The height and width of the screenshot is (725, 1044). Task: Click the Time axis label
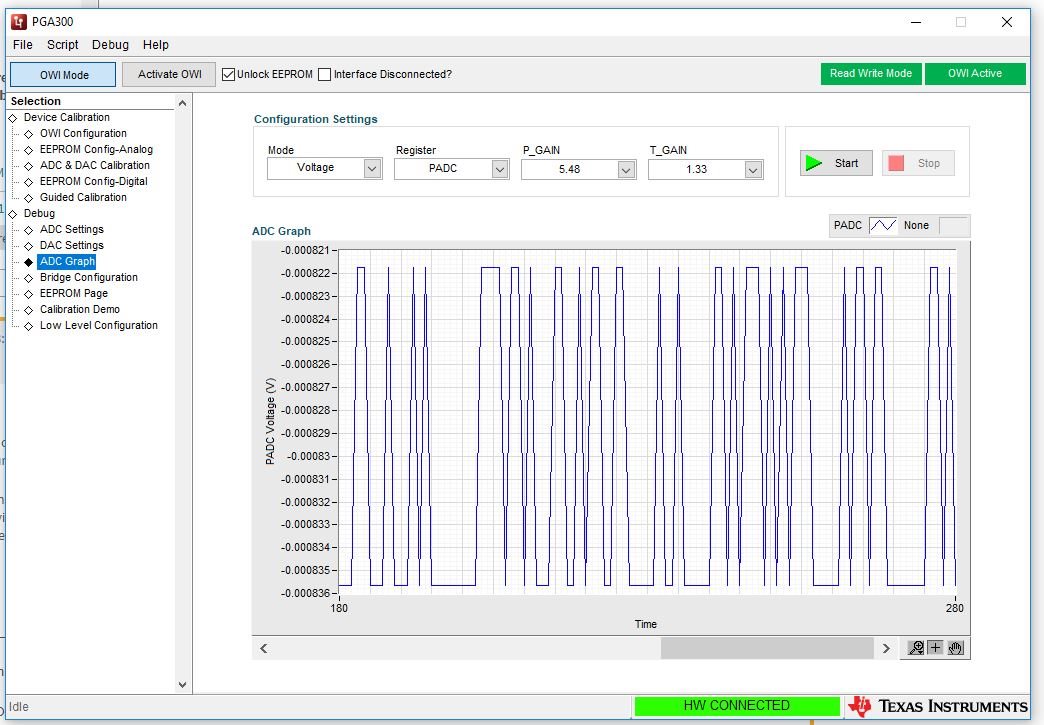[646, 624]
